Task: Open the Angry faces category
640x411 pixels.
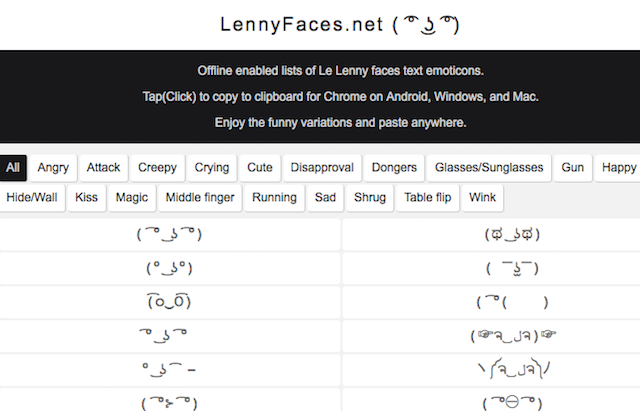Action: (x=53, y=168)
